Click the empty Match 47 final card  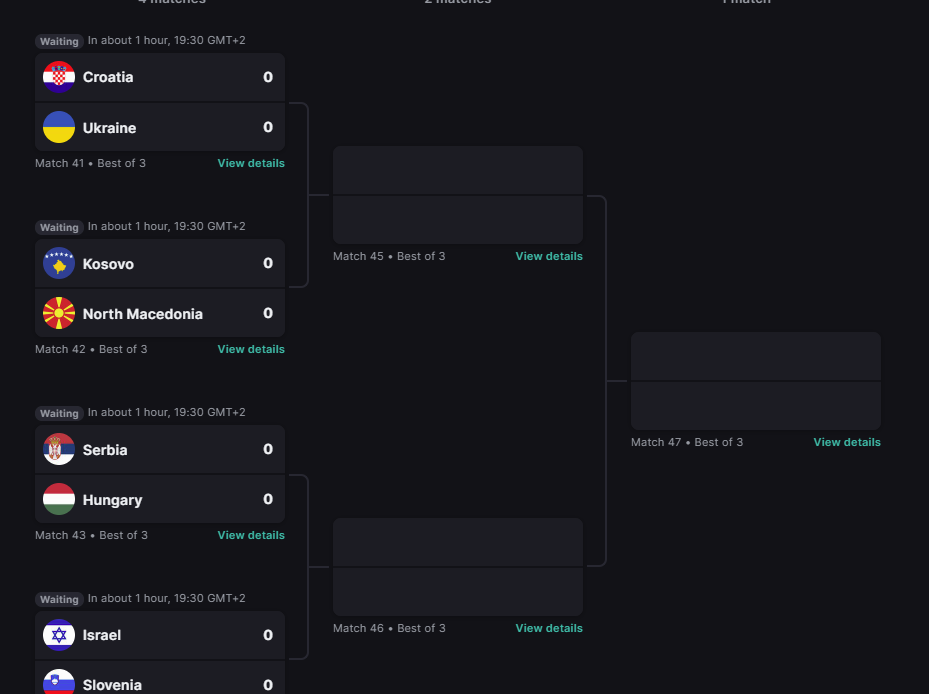[755, 381]
